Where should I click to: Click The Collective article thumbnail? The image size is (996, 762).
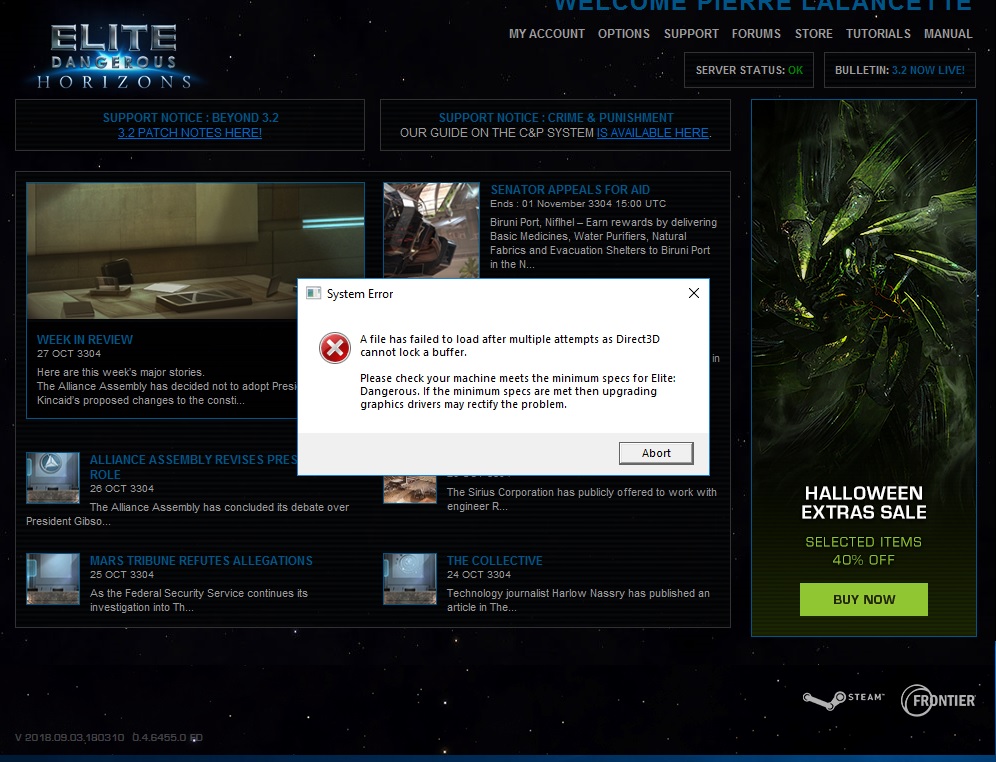coord(410,578)
